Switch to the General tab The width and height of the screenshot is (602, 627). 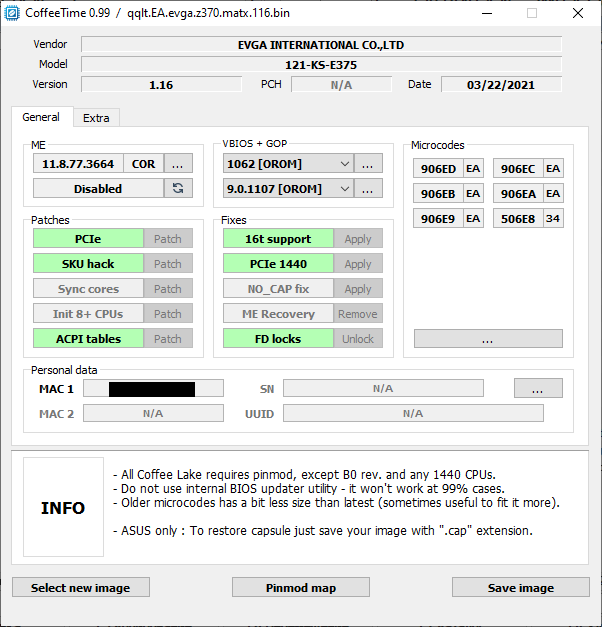[x=41, y=117]
